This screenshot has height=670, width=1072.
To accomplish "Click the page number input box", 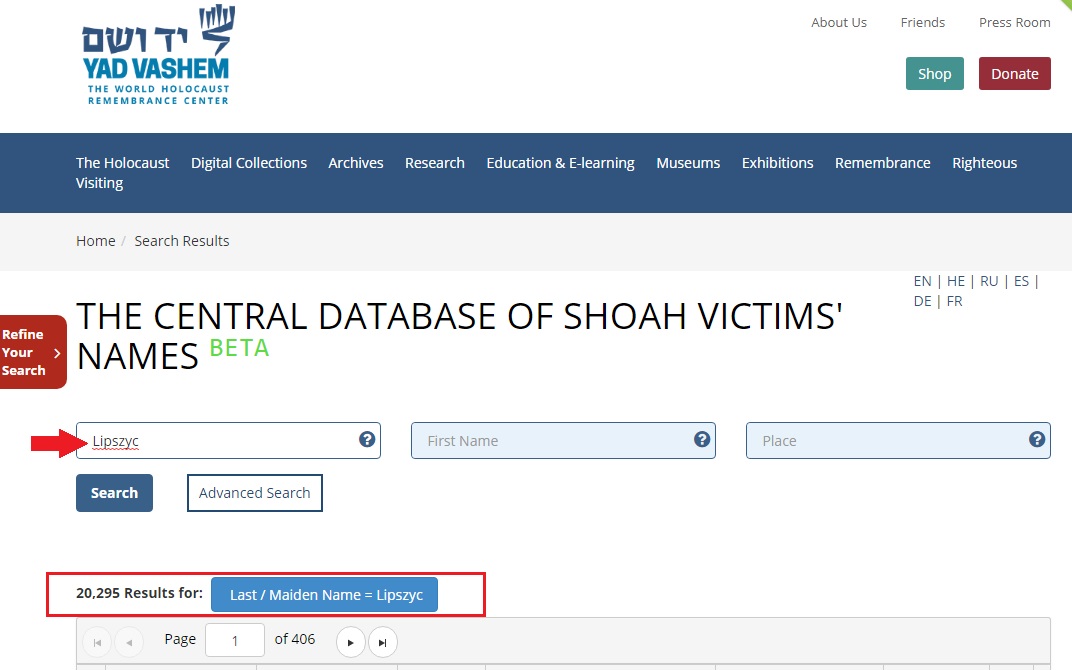I will pos(235,640).
